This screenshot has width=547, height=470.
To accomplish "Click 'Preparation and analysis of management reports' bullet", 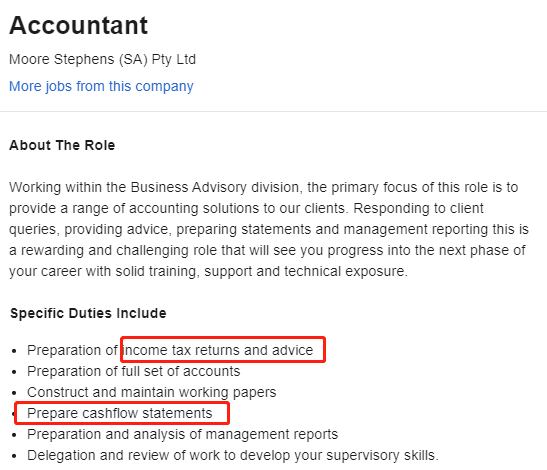I will [182, 434].
